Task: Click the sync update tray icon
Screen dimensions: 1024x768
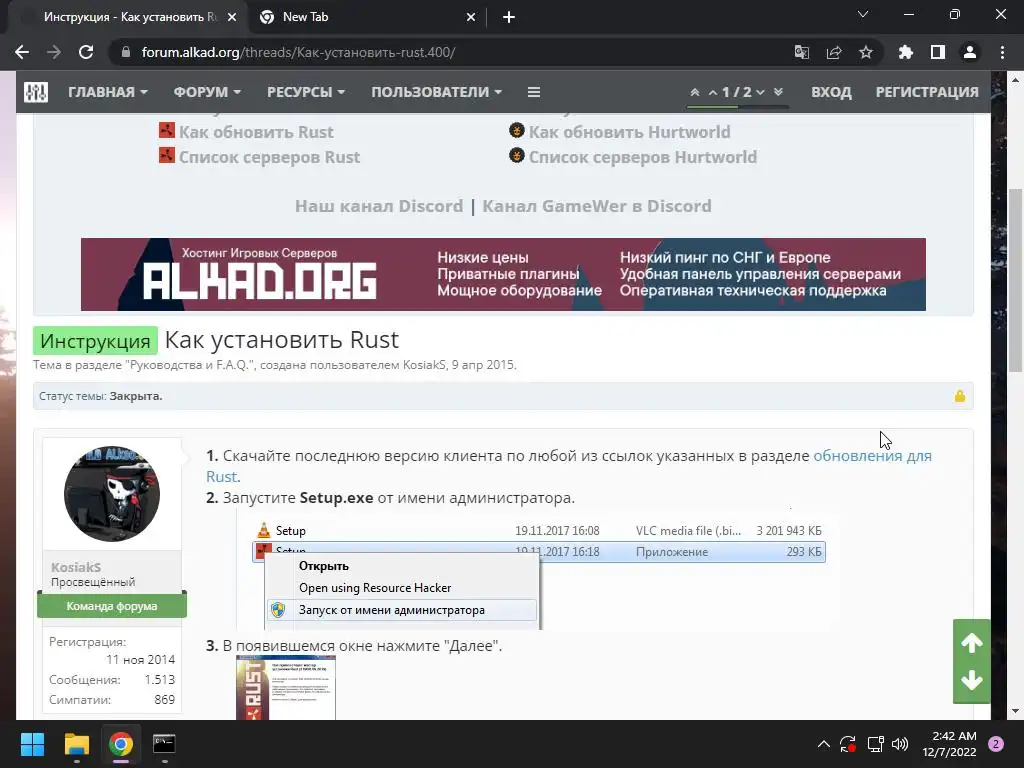Action: click(x=848, y=744)
